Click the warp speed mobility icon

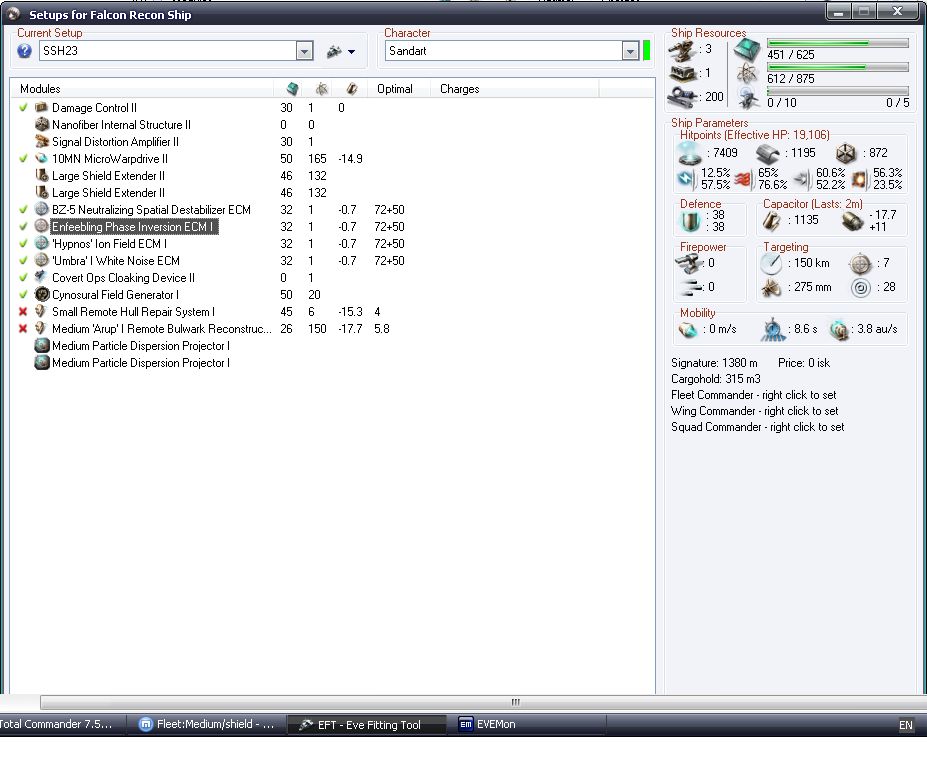[838, 330]
